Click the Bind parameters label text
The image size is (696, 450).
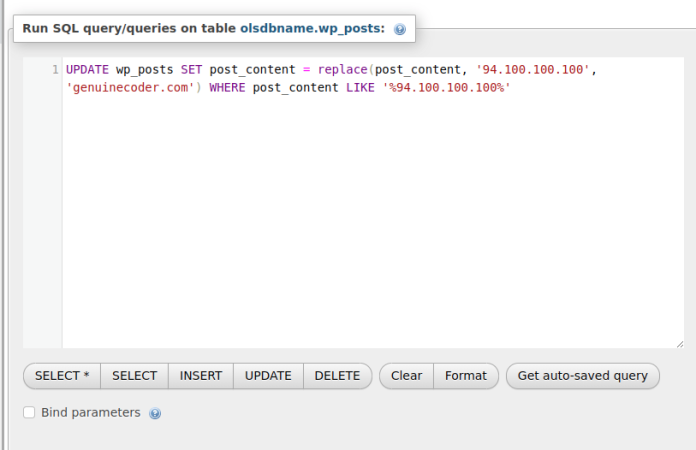pos(90,412)
